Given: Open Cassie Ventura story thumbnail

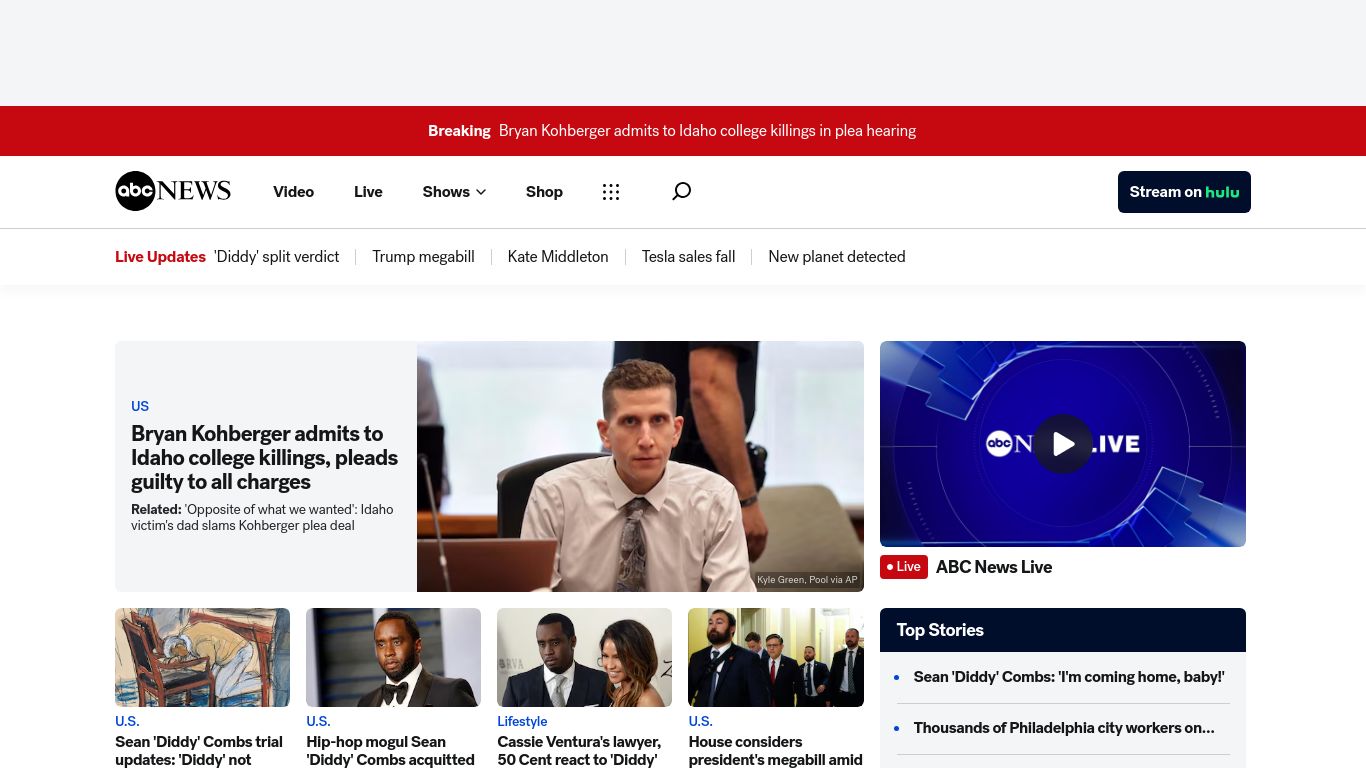Looking at the screenshot, I should coord(584,657).
